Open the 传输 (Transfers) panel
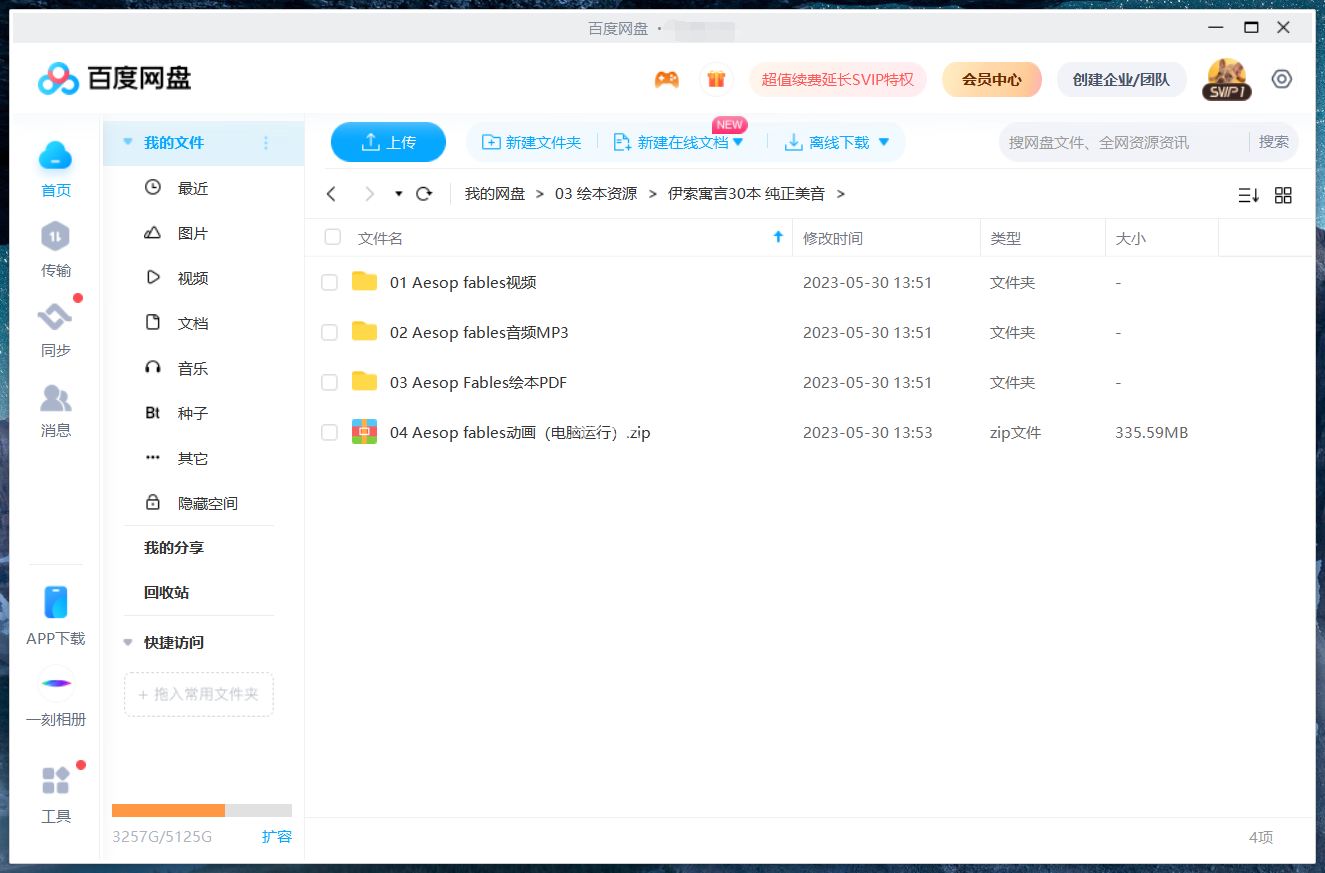This screenshot has height=873, width=1325. 55,250
